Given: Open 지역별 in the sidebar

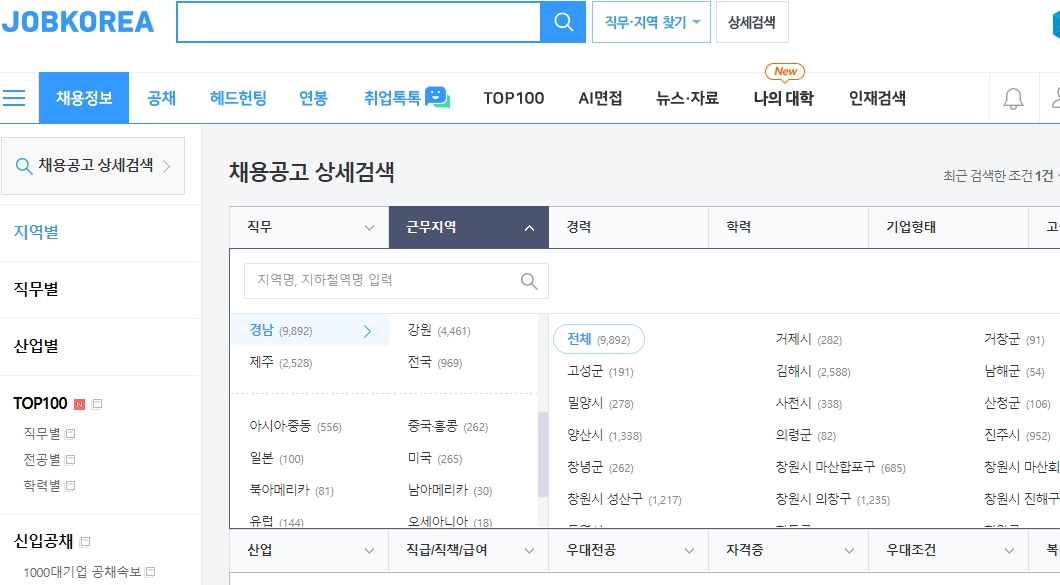Looking at the screenshot, I should tap(36, 232).
